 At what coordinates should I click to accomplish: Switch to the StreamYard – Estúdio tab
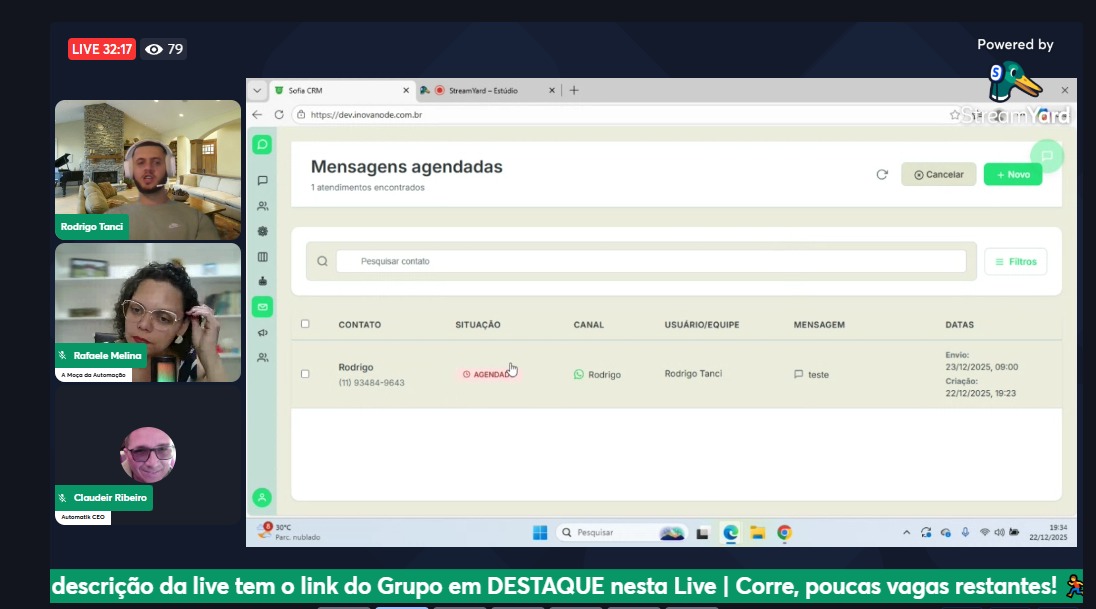[x=482, y=90]
